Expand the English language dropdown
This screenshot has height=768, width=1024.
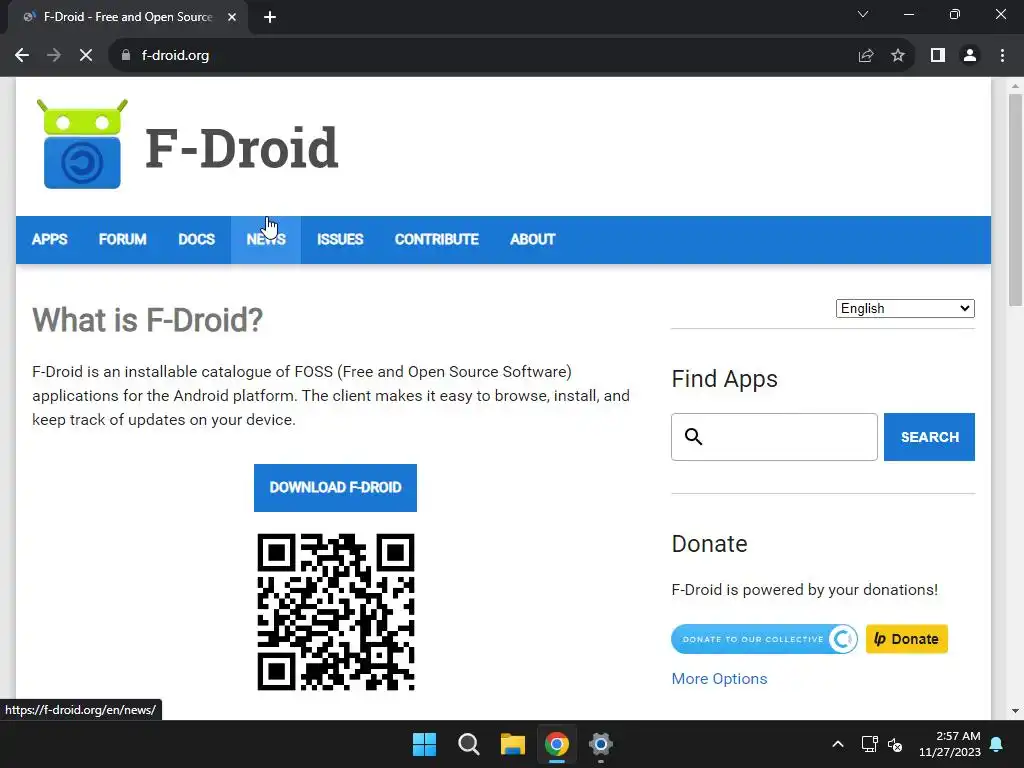coord(905,308)
